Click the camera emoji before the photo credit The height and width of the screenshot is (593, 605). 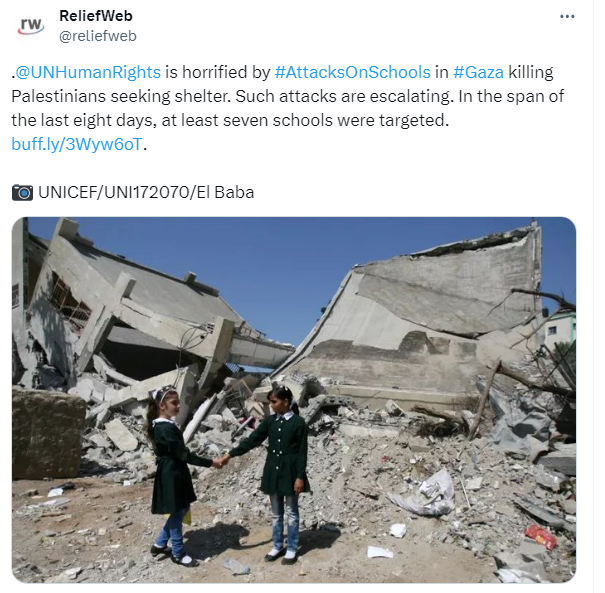22,192
